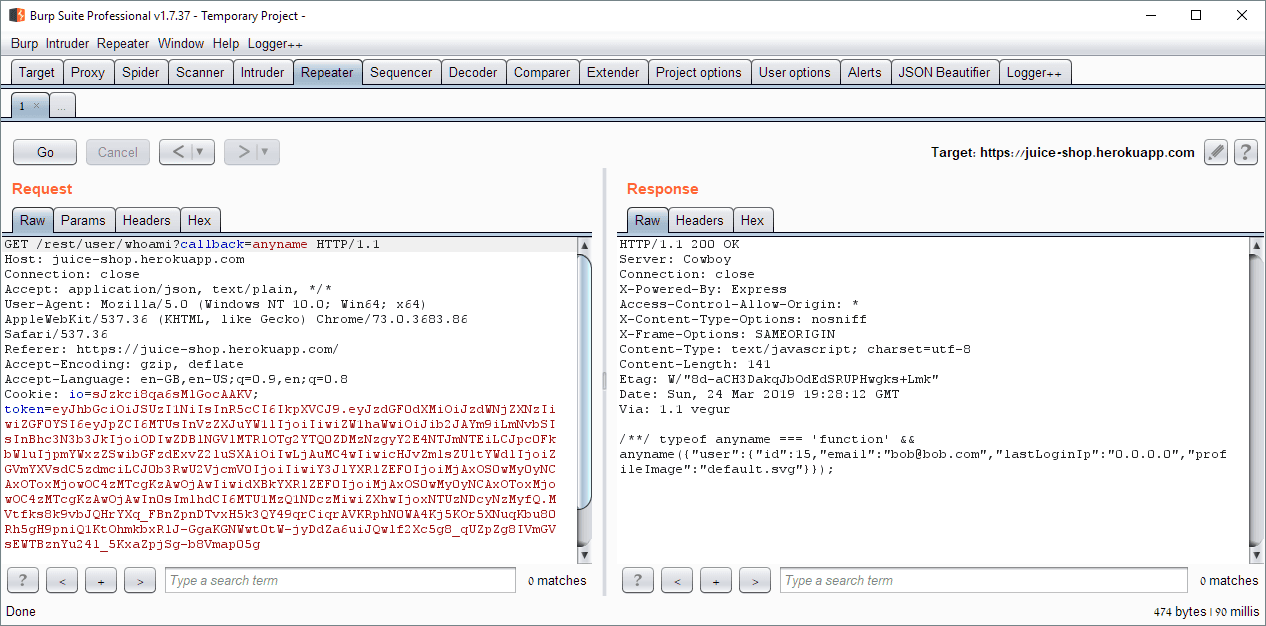Open the Help menu
1266x626 pixels.
click(x=226, y=43)
